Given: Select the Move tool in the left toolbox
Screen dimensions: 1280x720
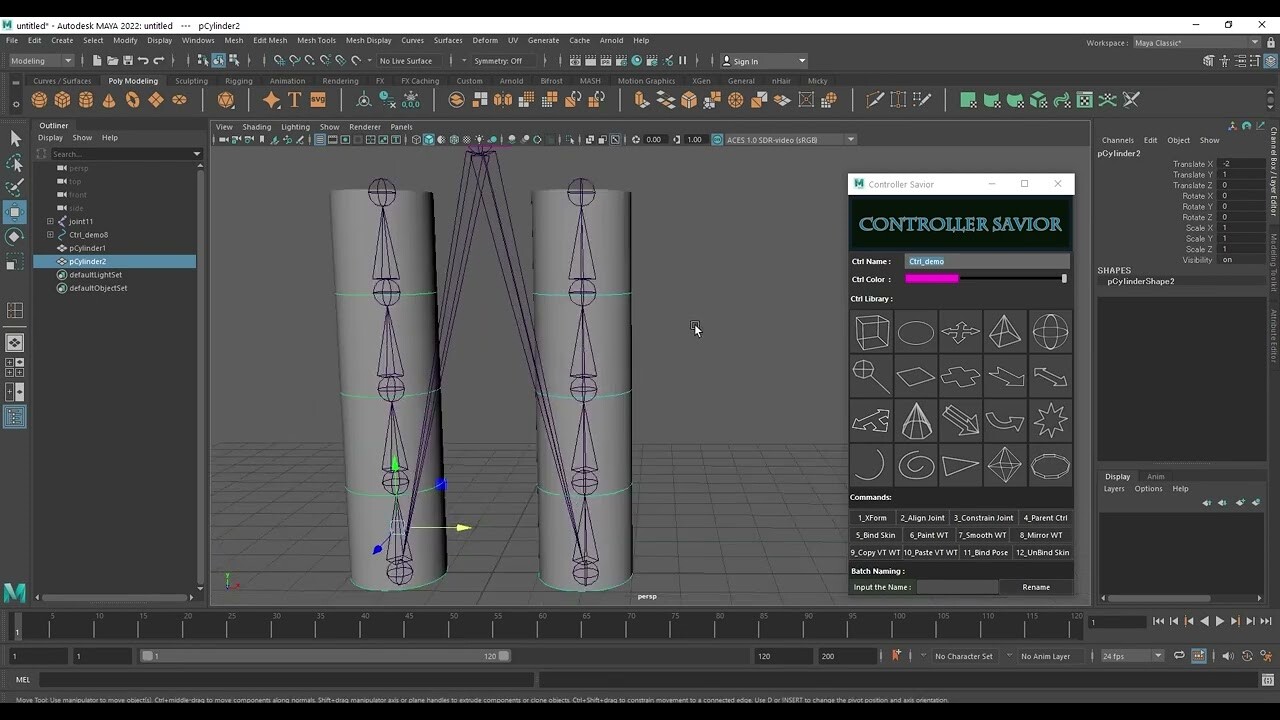Looking at the screenshot, I should (14, 212).
